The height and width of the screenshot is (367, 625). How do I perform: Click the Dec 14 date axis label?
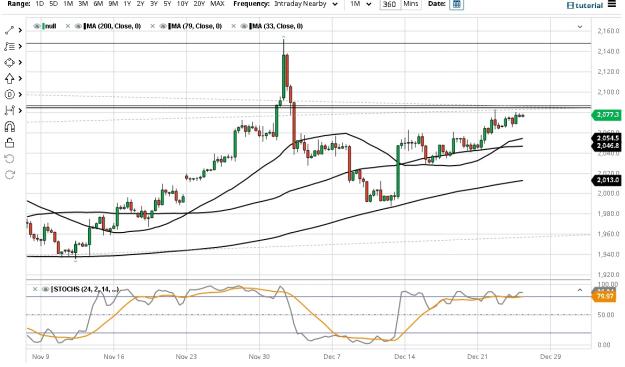(405, 357)
